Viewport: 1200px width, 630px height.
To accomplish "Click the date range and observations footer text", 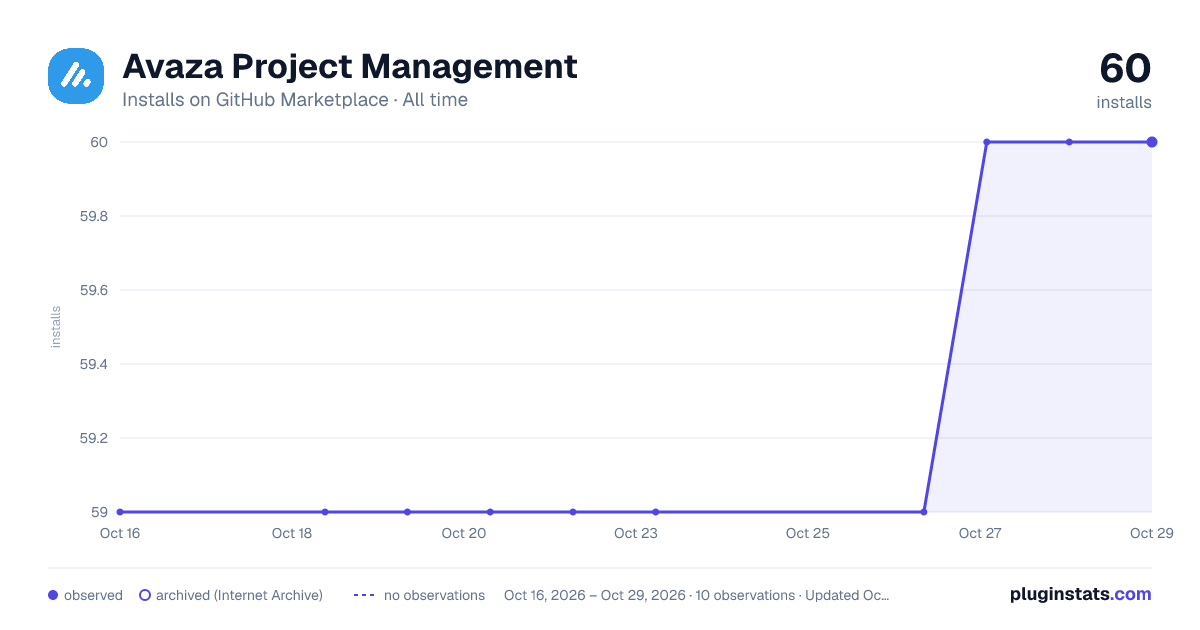I will point(697,595).
